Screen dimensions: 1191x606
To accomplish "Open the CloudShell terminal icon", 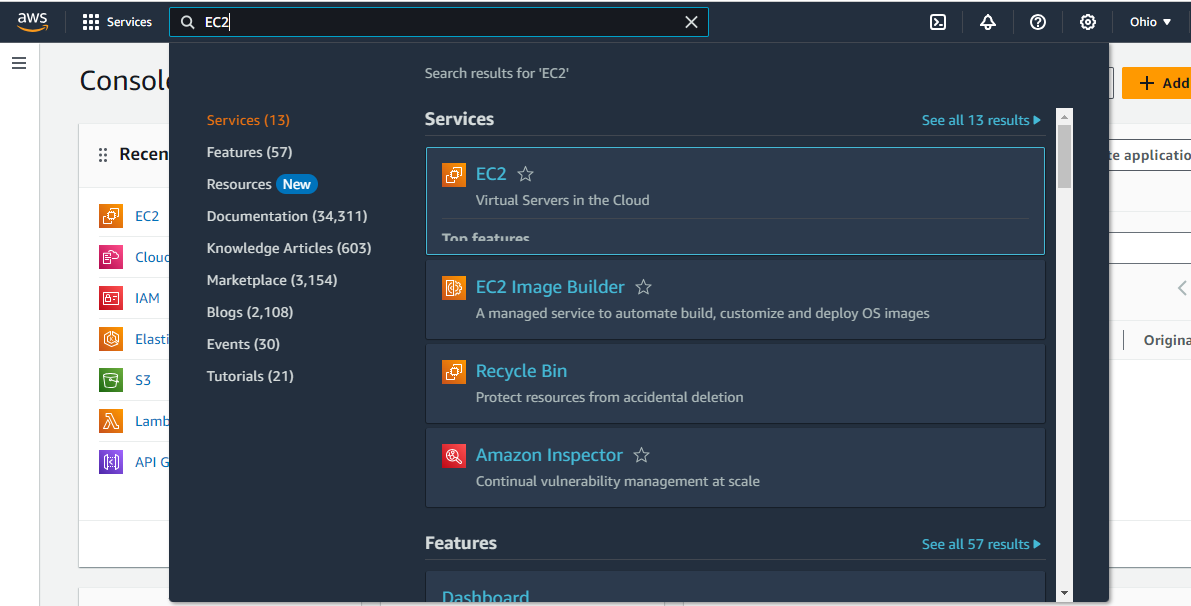I will (938, 22).
